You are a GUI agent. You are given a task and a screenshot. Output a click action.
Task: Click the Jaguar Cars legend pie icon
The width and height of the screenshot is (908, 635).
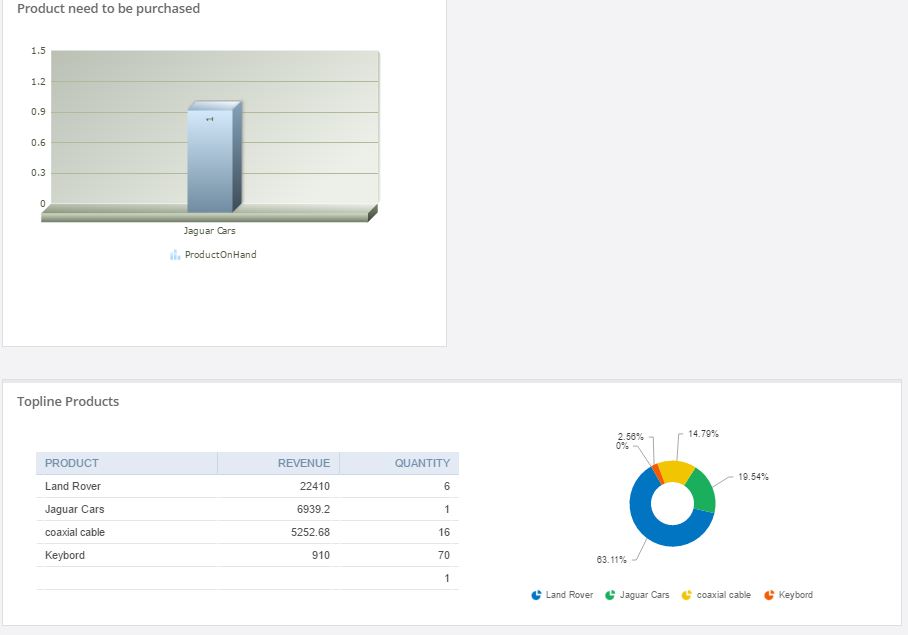[610, 595]
